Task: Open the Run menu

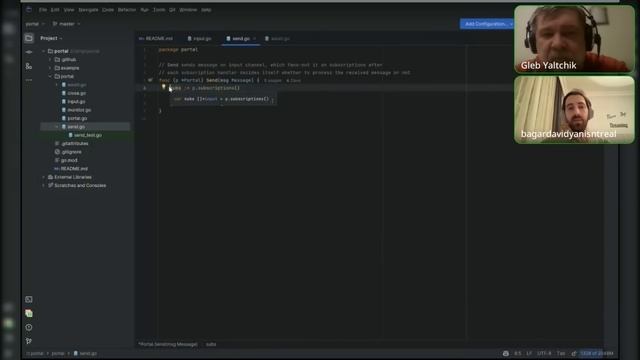Action: tap(144, 10)
